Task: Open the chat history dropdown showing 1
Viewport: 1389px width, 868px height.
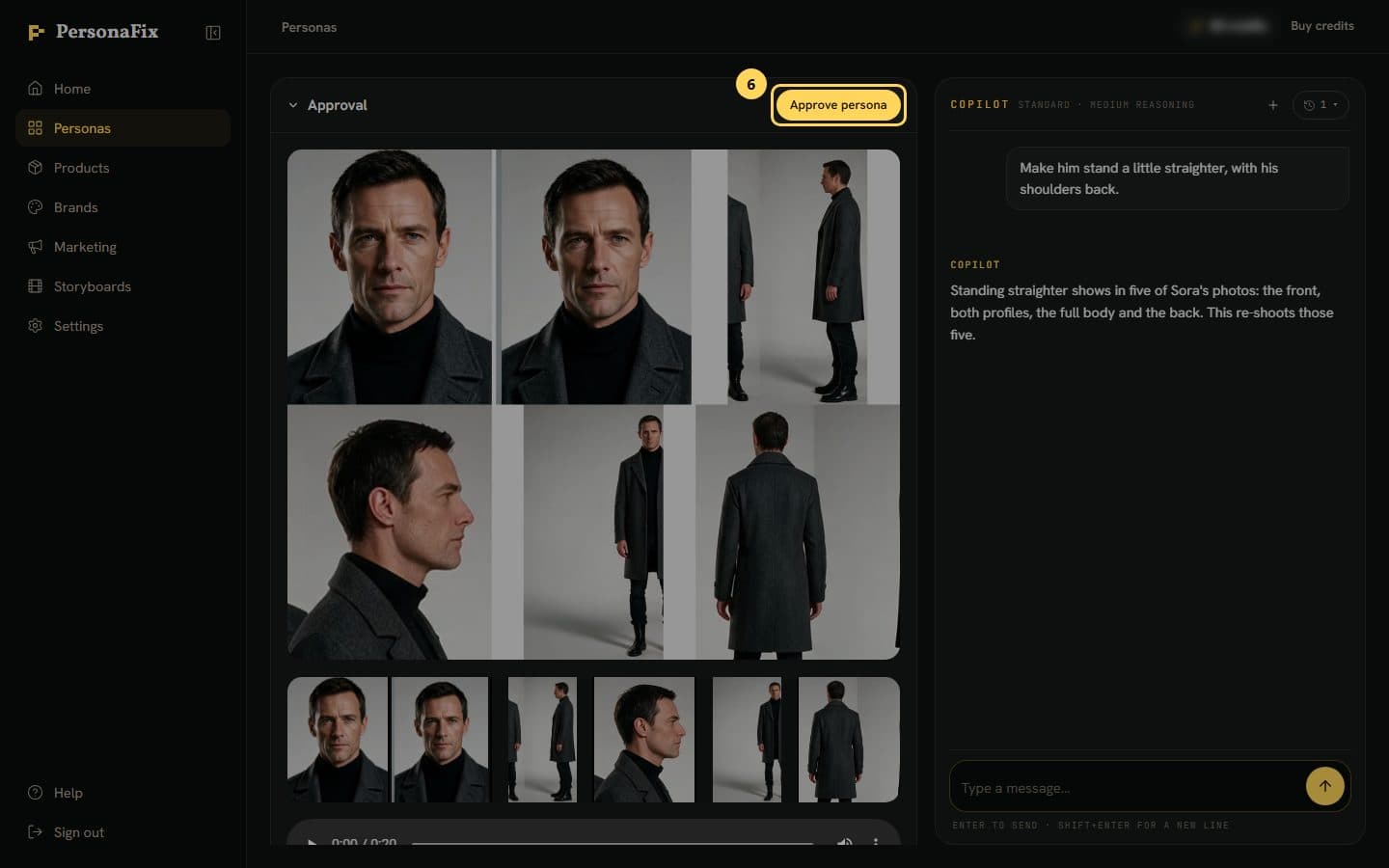Action: pos(1321,105)
